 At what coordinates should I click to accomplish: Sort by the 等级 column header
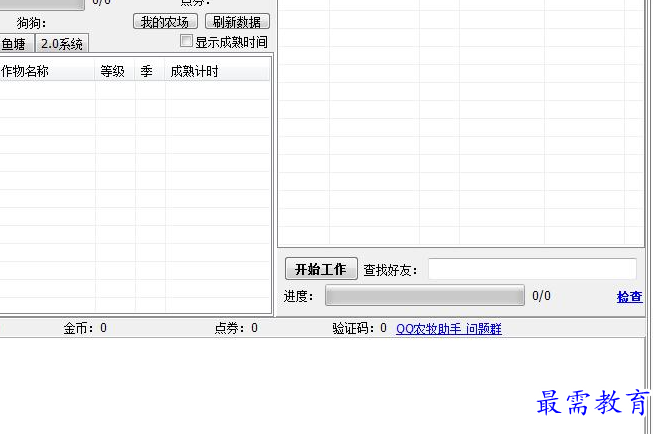coord(114,71)
